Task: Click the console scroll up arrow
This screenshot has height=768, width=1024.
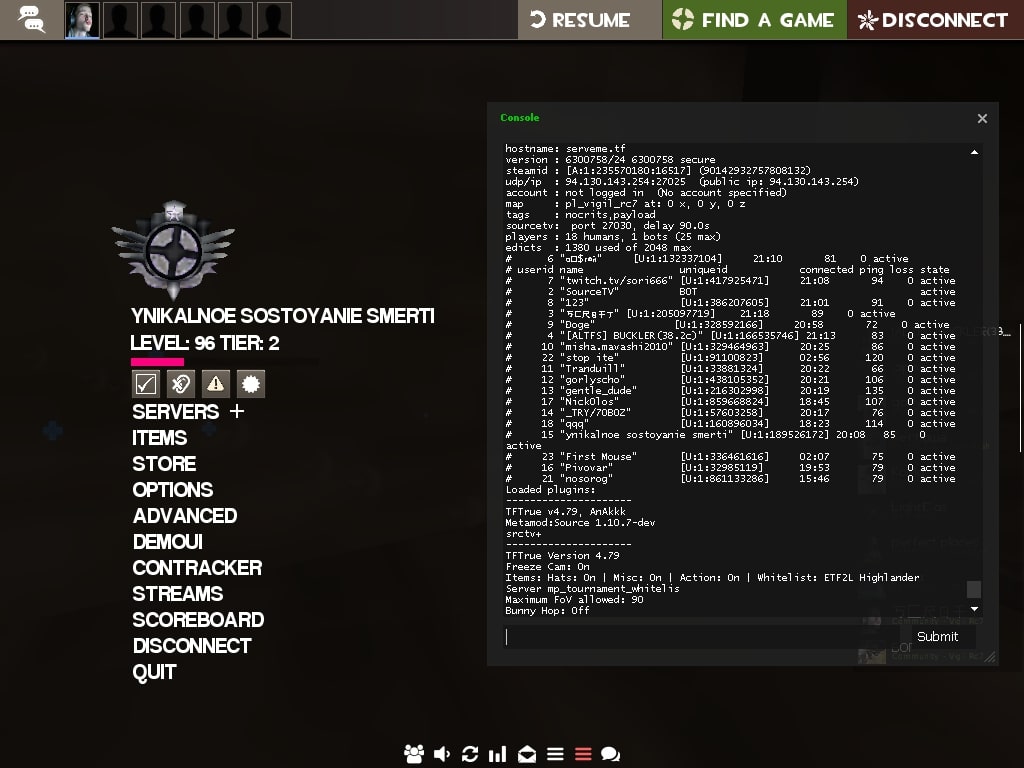Action: (x=974, y=152)
